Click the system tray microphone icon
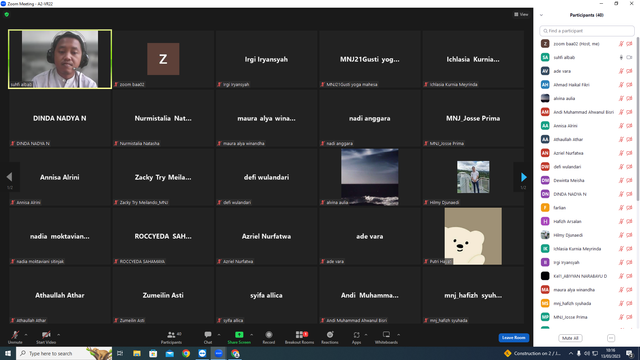 point(578,353)
